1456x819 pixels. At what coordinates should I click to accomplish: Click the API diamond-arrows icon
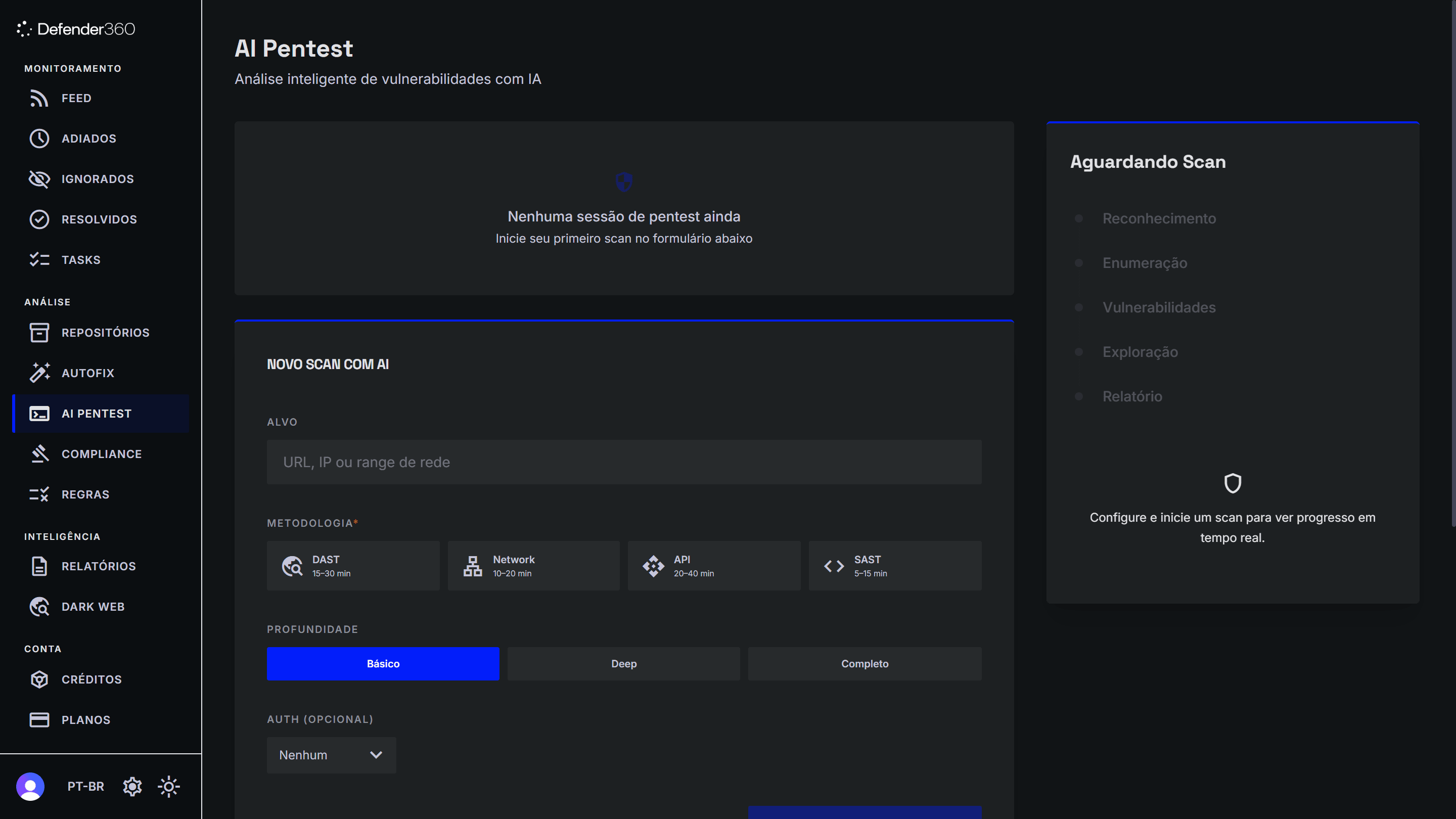[x=653, y=566]
